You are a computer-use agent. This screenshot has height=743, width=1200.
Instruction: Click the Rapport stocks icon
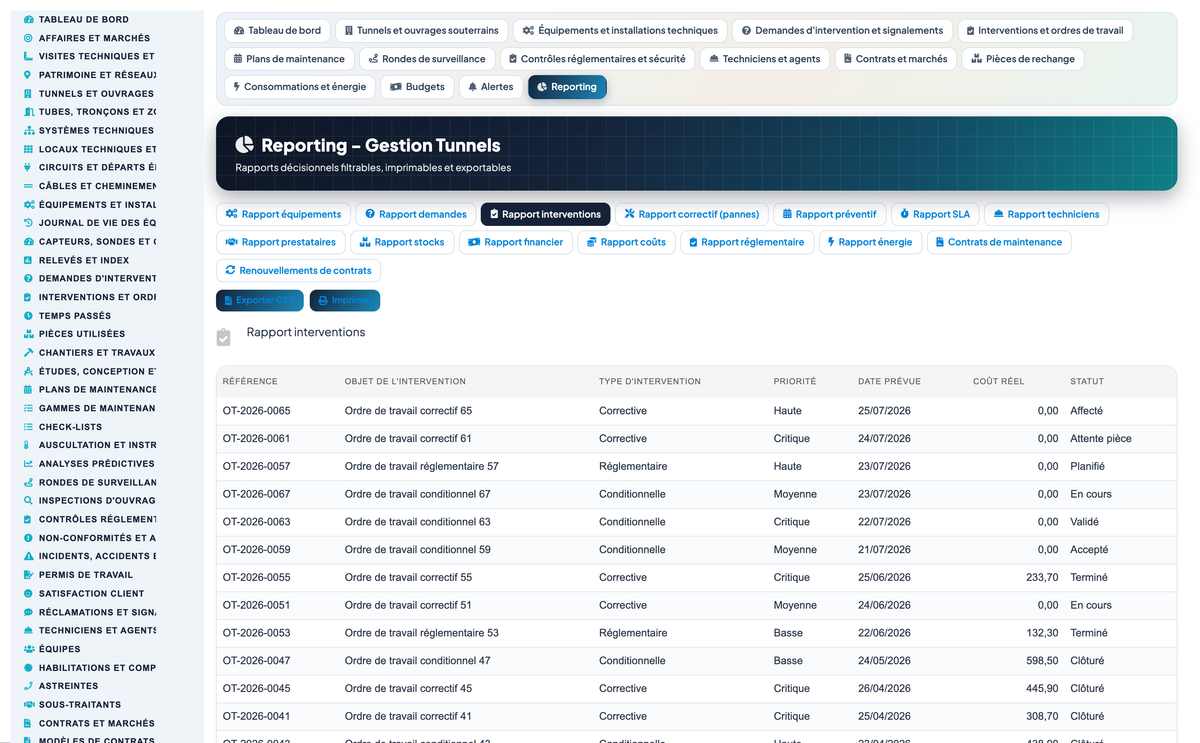[365, 242]
